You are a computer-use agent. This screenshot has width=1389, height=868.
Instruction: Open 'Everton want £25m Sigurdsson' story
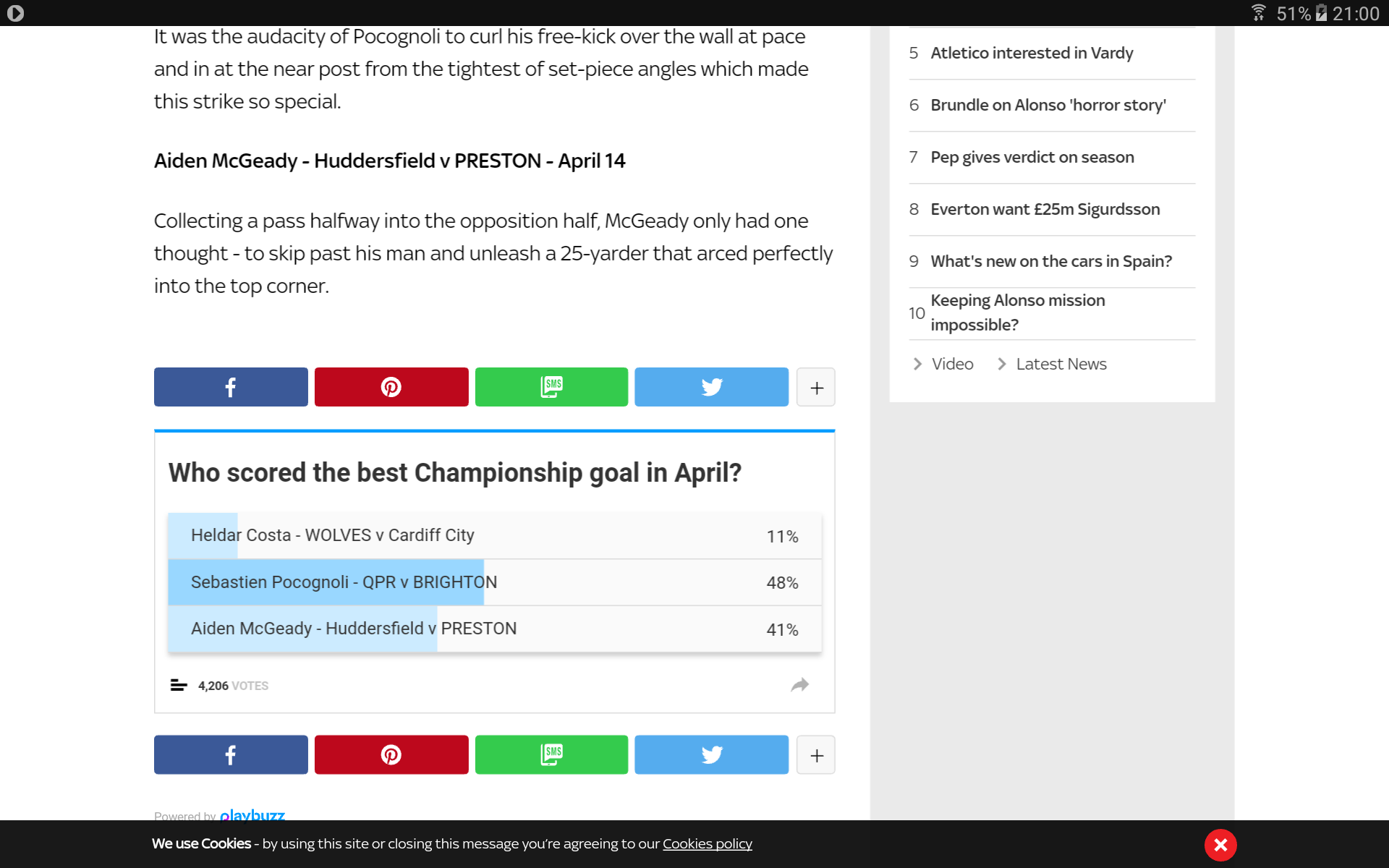[1045, 209]
